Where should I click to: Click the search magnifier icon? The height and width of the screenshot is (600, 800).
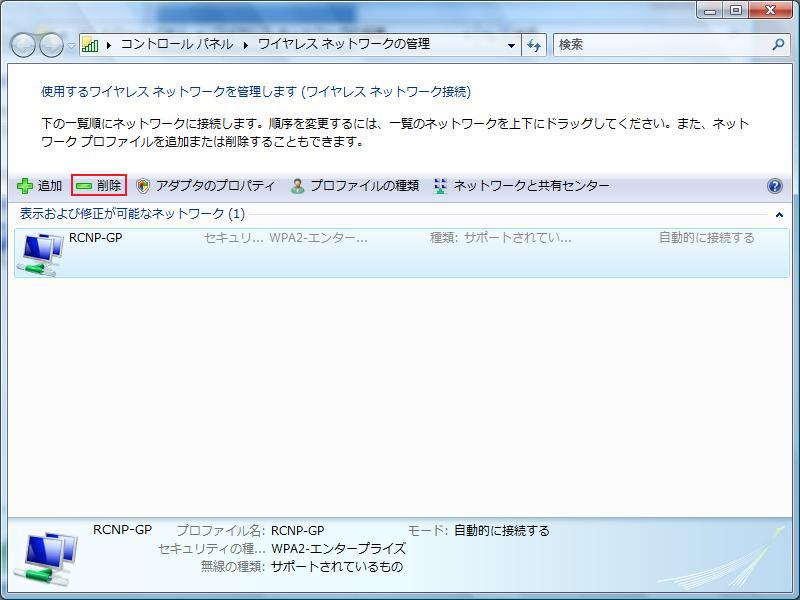[x=779, y=45]
